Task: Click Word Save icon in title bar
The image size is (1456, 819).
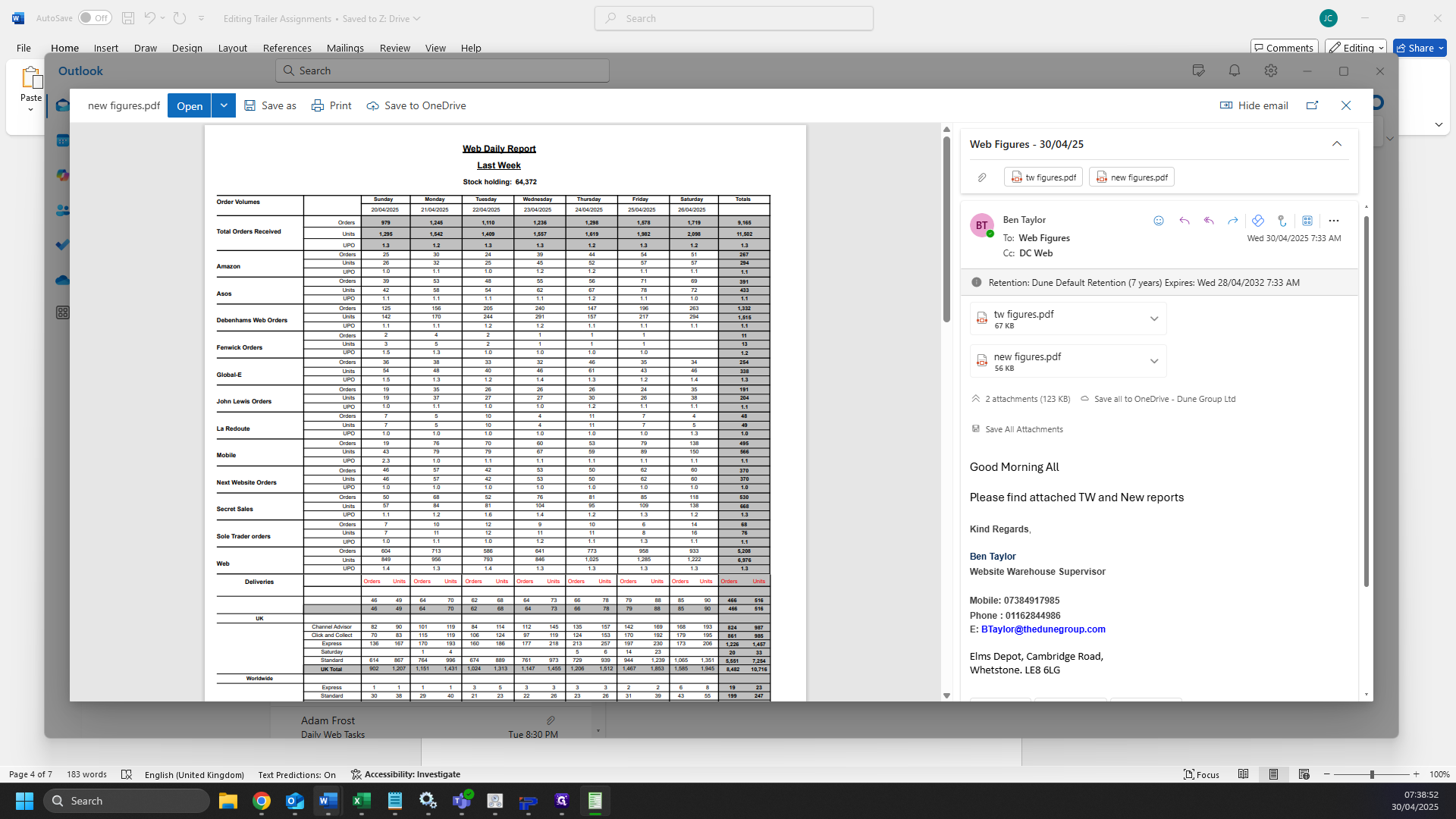Action: pos(128,18)
